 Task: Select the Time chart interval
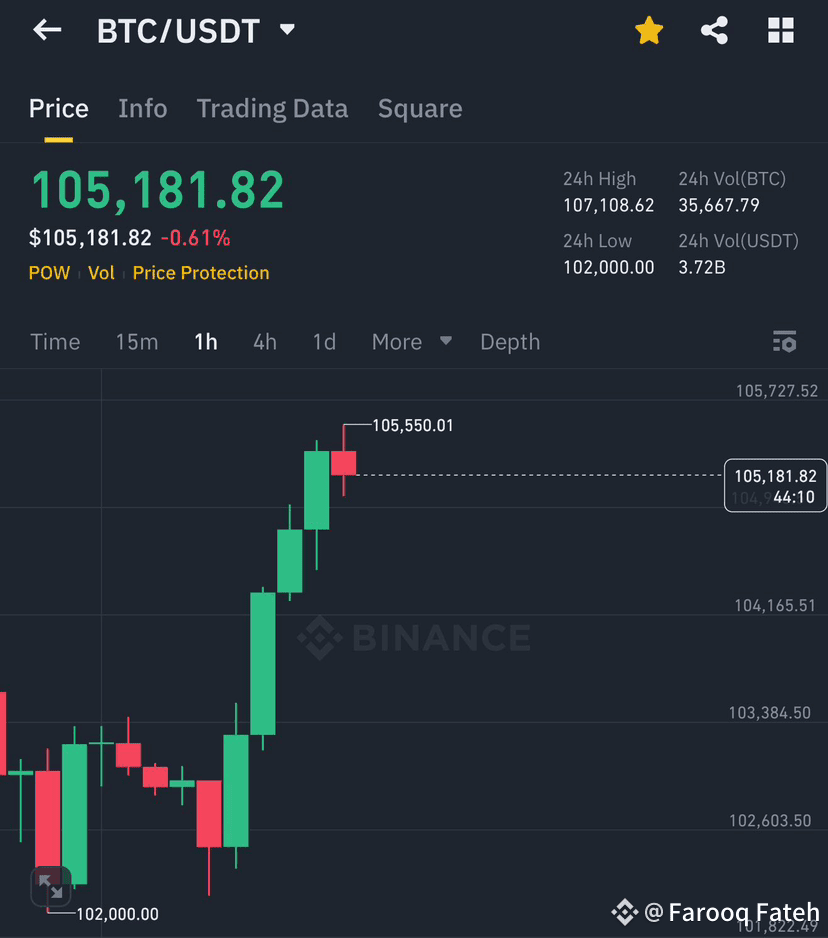(x=55, y=342)
